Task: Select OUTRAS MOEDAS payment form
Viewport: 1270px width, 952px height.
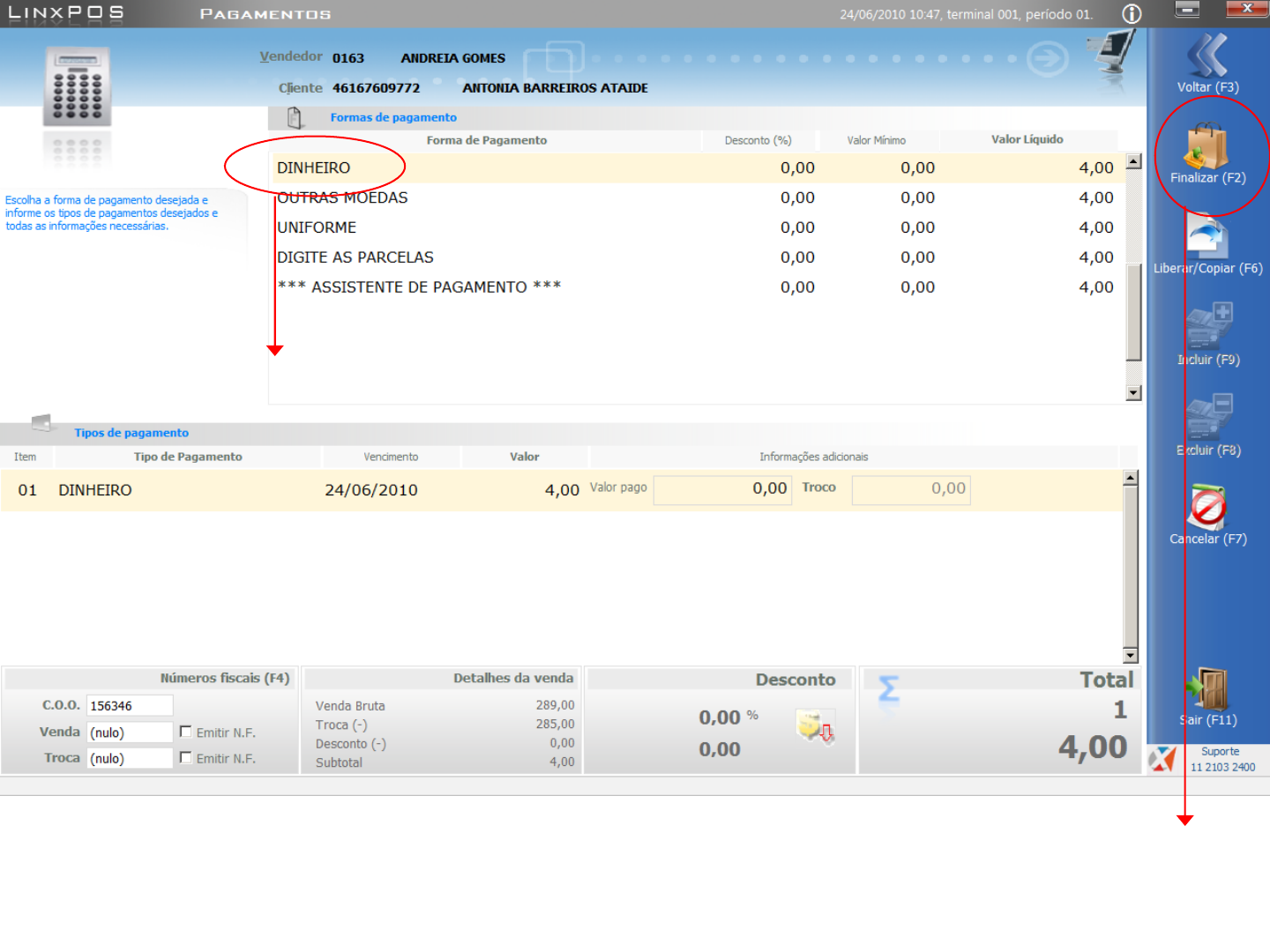Action: 697,197
